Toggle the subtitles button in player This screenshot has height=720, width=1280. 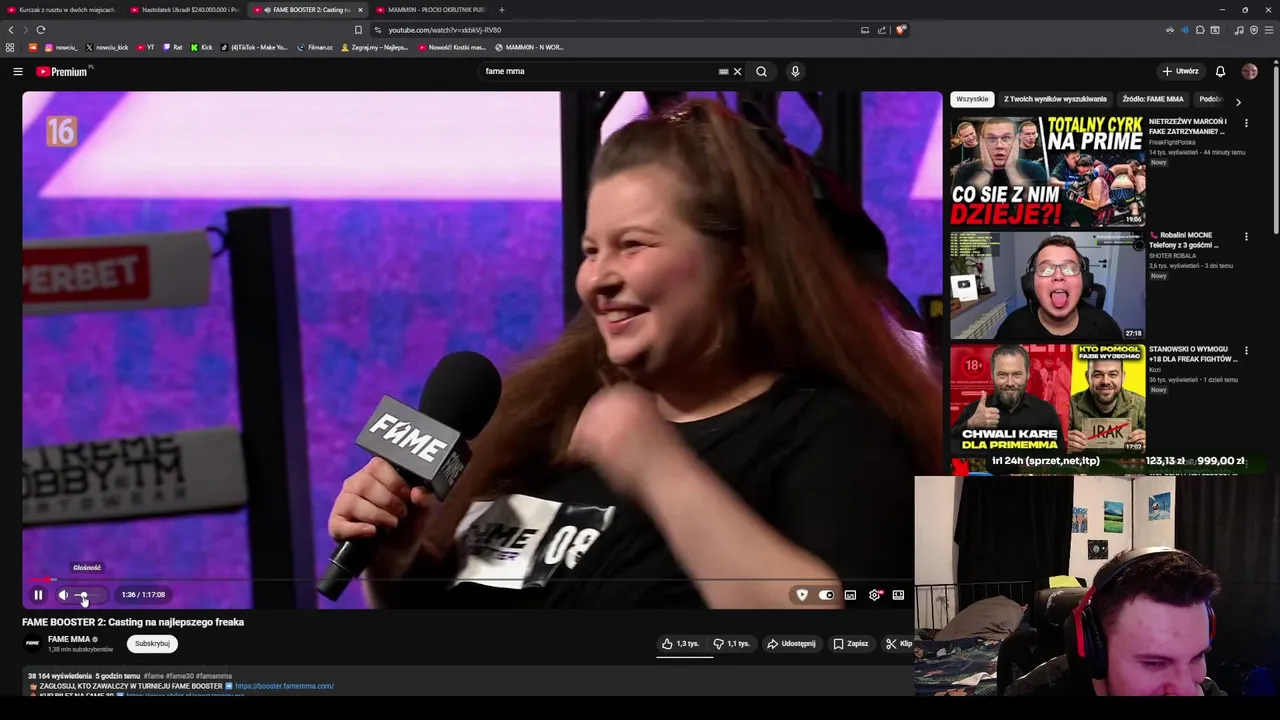point(850,595)
